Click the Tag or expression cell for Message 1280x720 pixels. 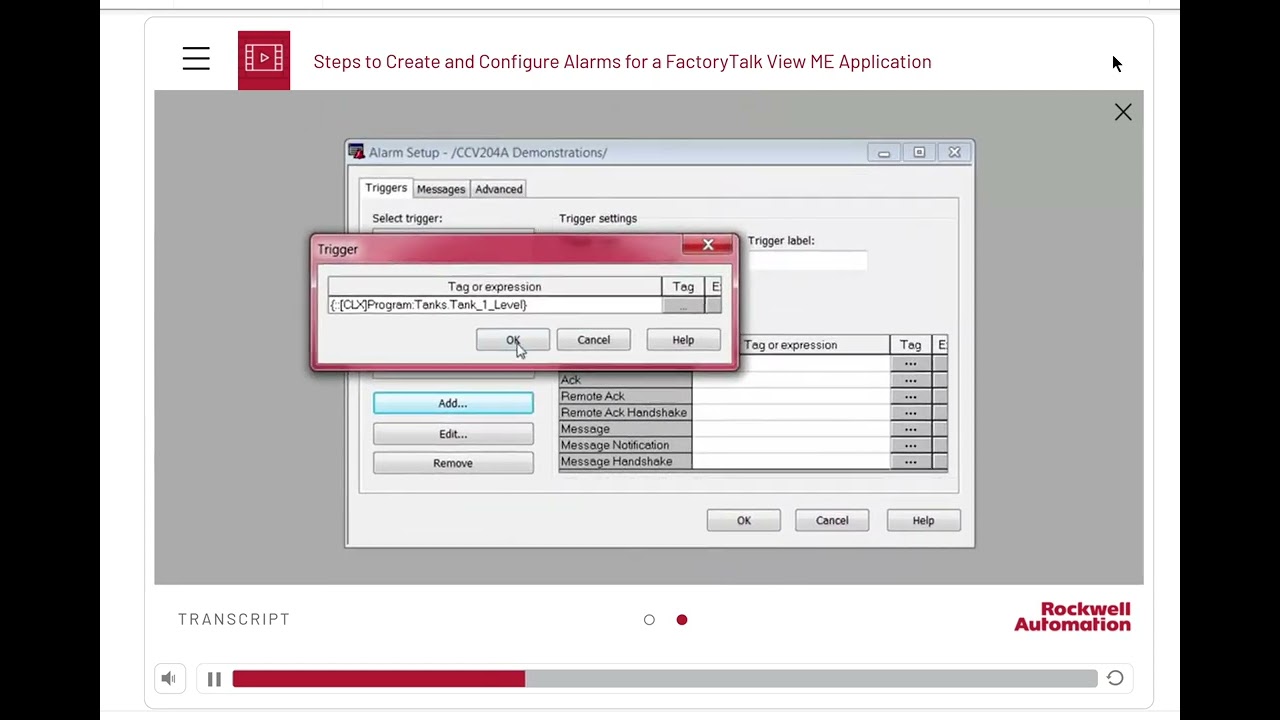click(791, 429)
